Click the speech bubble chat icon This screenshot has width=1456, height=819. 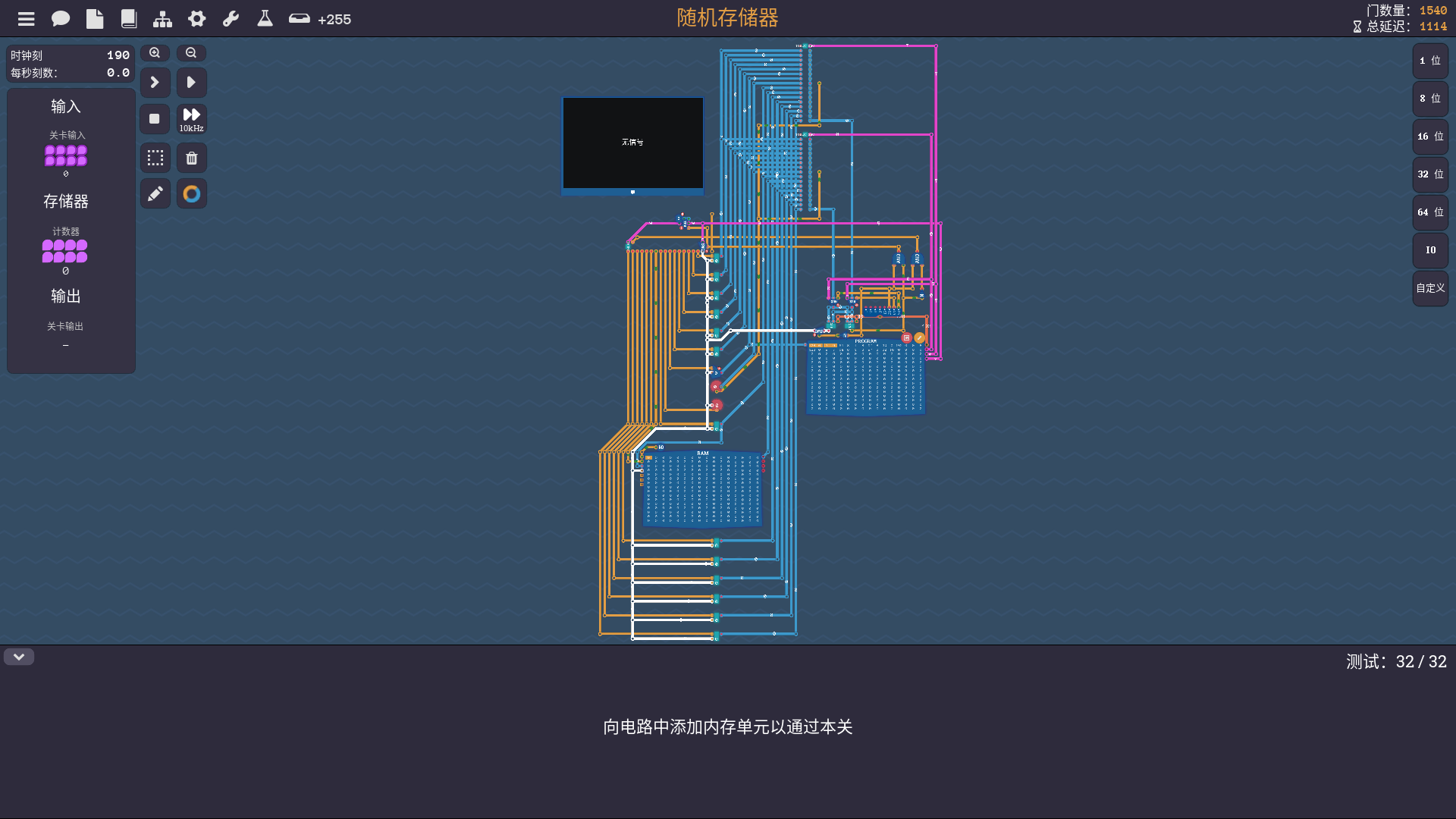coord(61,19)
